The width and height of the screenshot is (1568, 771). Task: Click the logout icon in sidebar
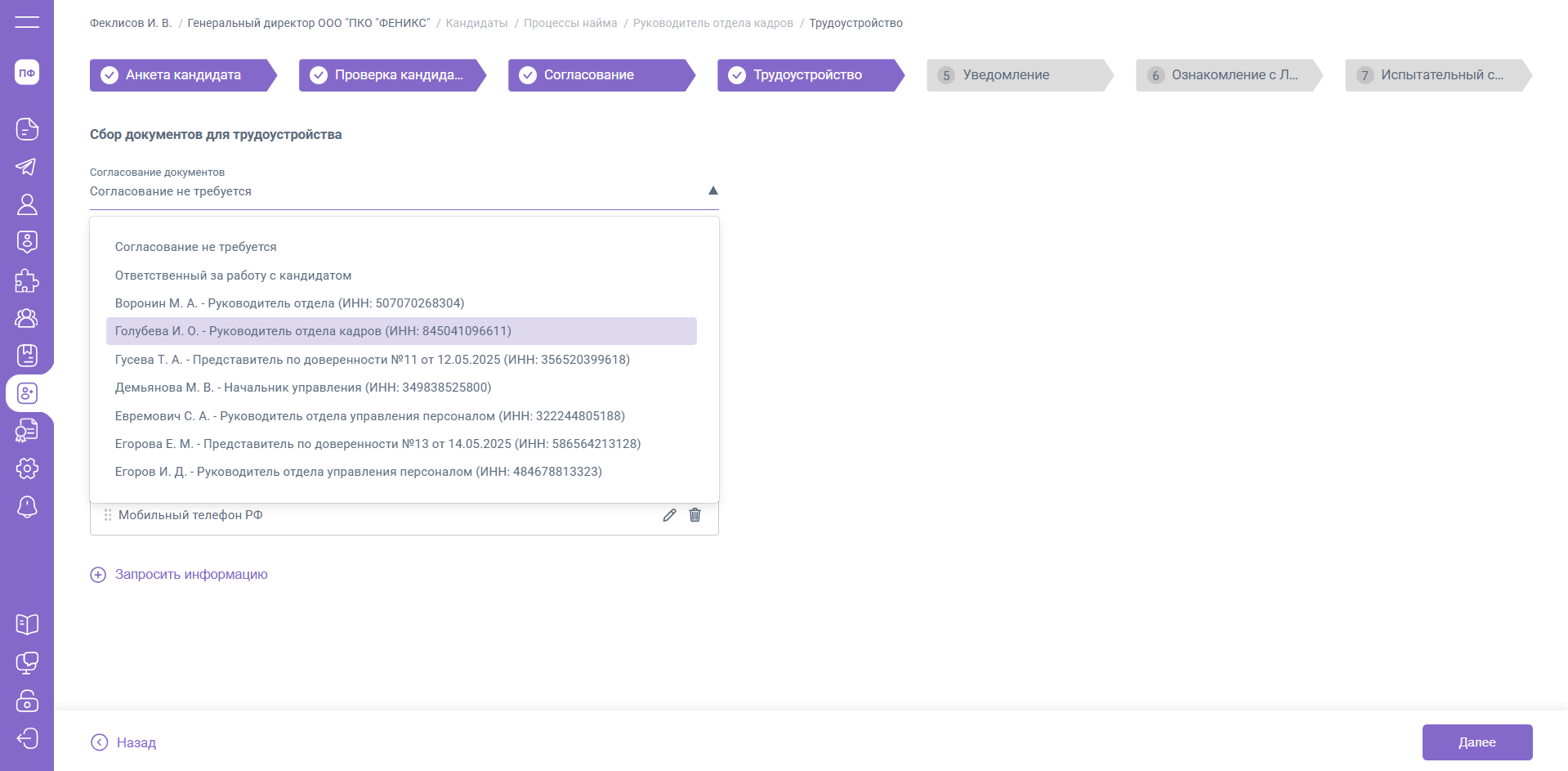(27, 739)
